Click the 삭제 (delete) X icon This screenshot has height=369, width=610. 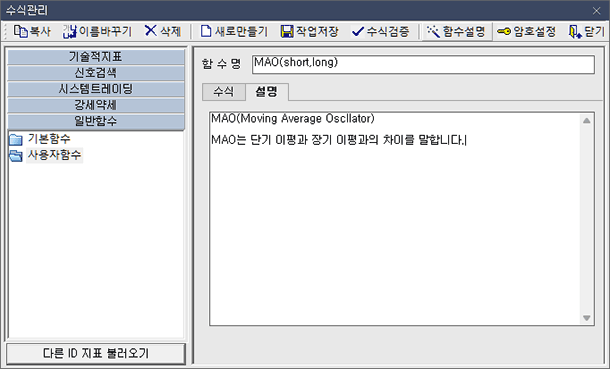click(x=151, y=31)
